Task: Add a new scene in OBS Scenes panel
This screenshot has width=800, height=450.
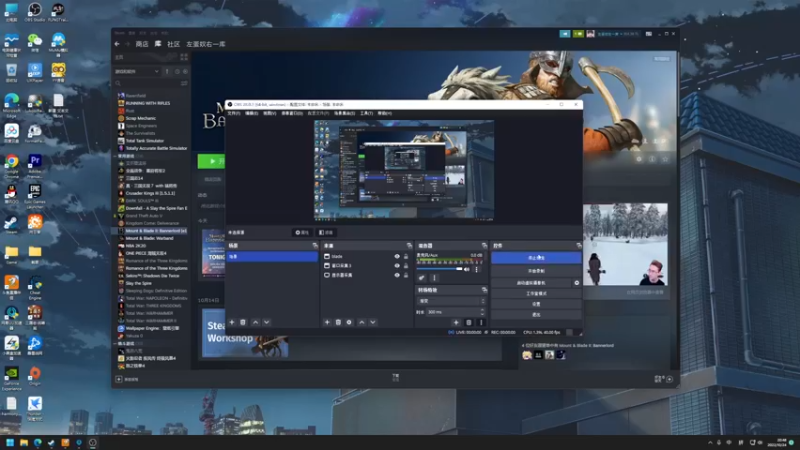Action: pos(232,322)
